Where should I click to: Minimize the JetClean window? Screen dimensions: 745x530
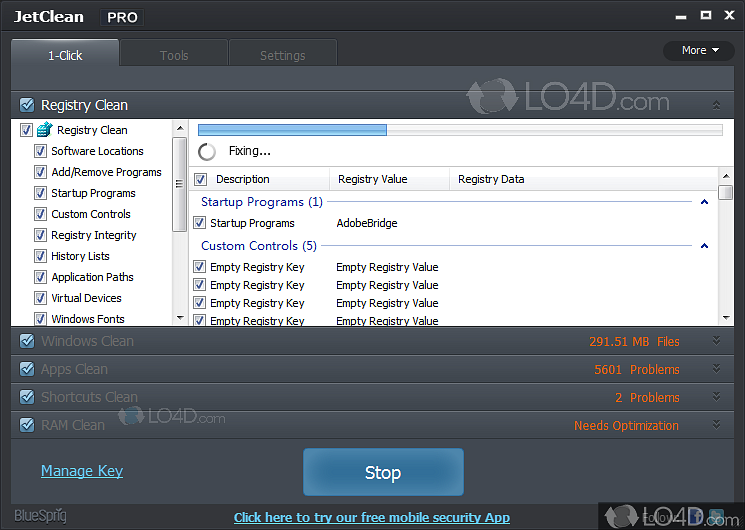(681, 17)
